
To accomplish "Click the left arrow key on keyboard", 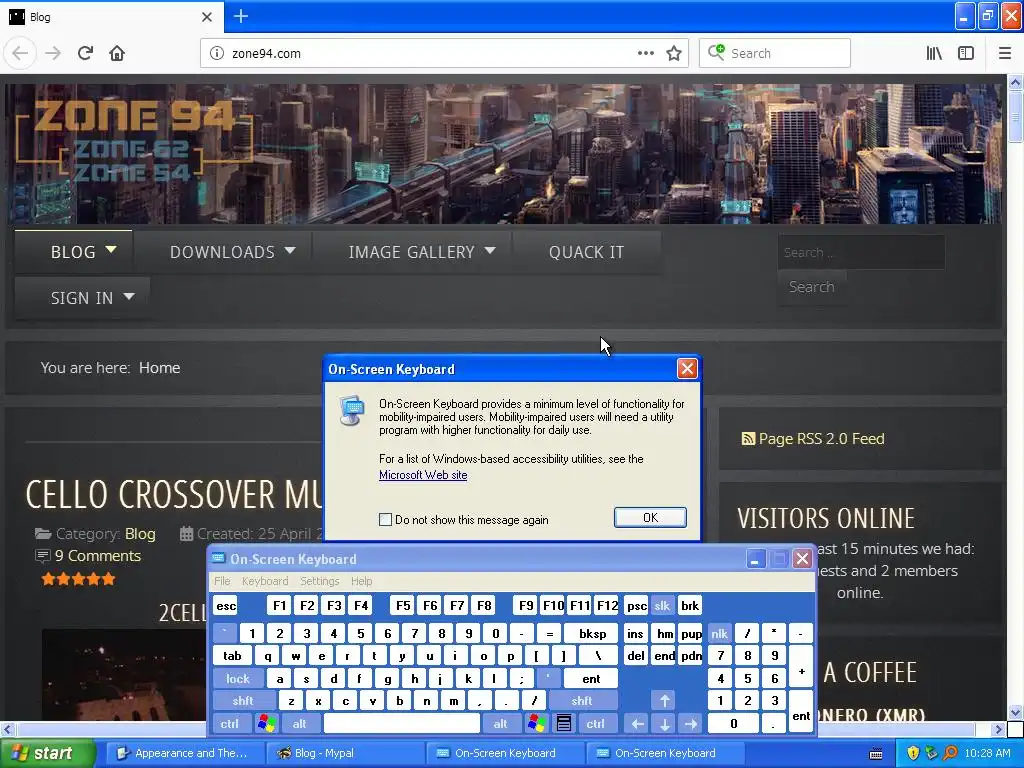I will (637, 723).
